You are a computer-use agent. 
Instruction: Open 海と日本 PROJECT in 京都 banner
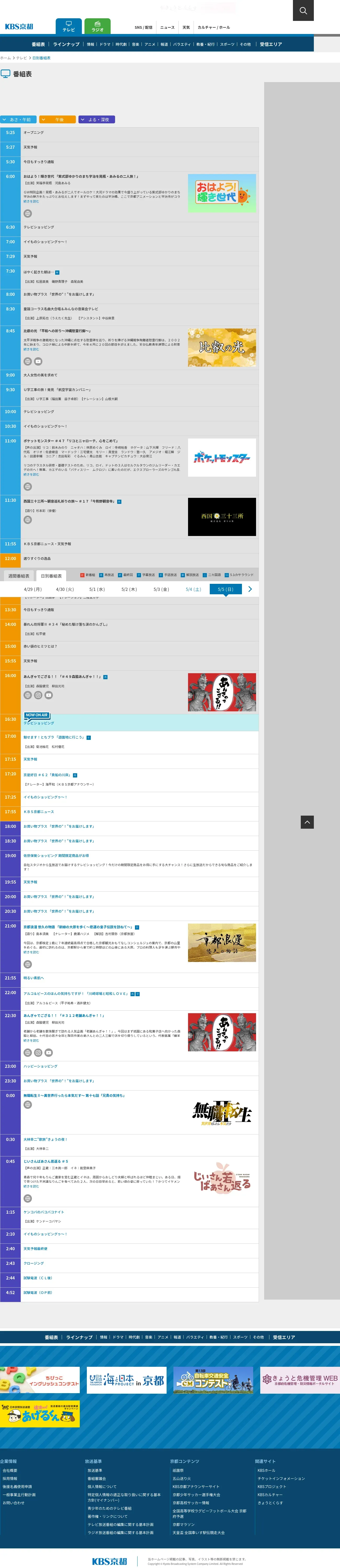[127, 1380]
